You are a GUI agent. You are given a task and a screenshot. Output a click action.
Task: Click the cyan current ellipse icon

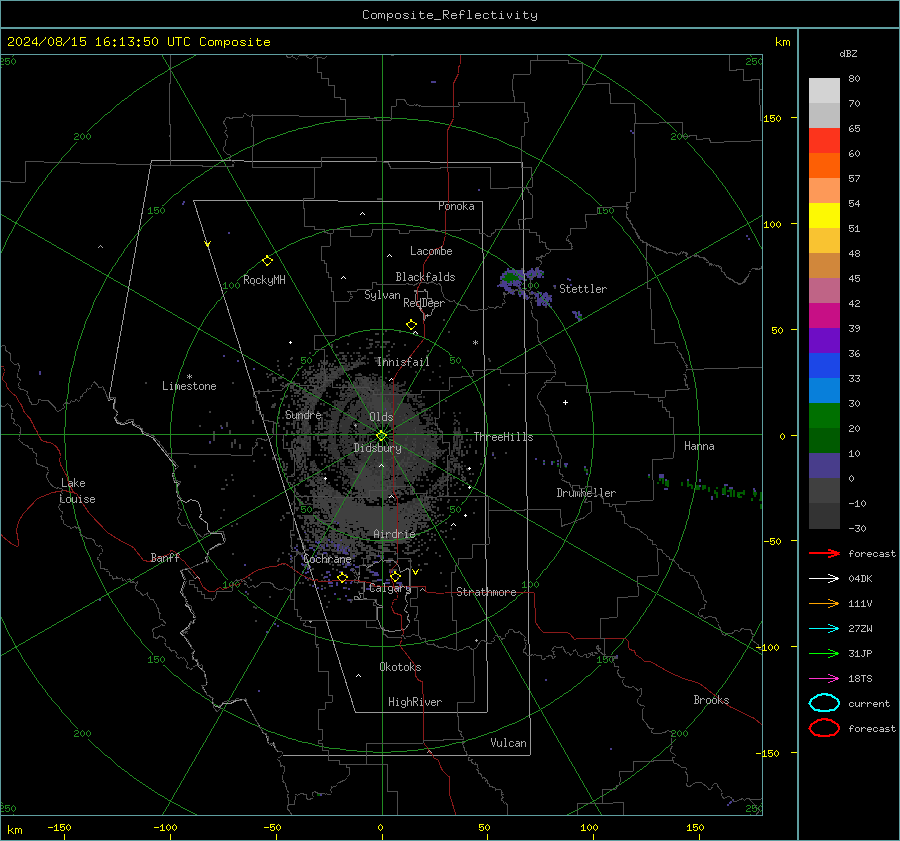(x=824, y=703)
